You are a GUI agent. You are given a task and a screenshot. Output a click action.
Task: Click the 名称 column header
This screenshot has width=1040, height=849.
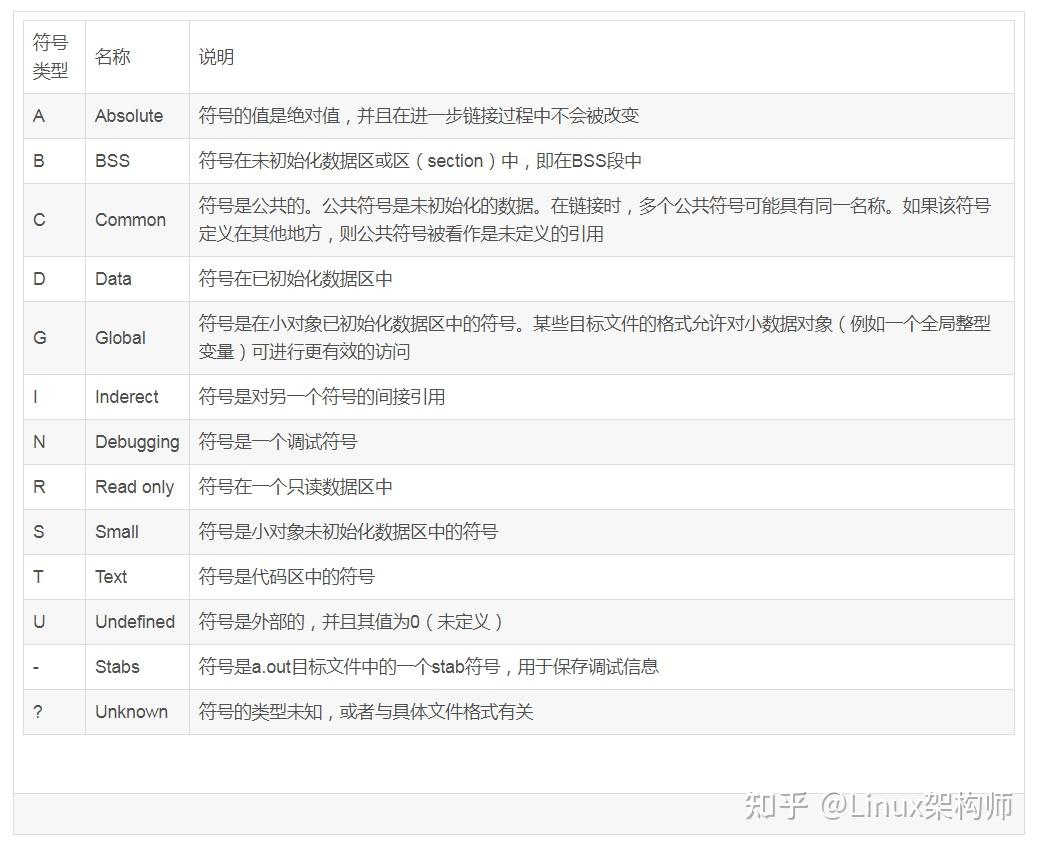click(112, 56)
